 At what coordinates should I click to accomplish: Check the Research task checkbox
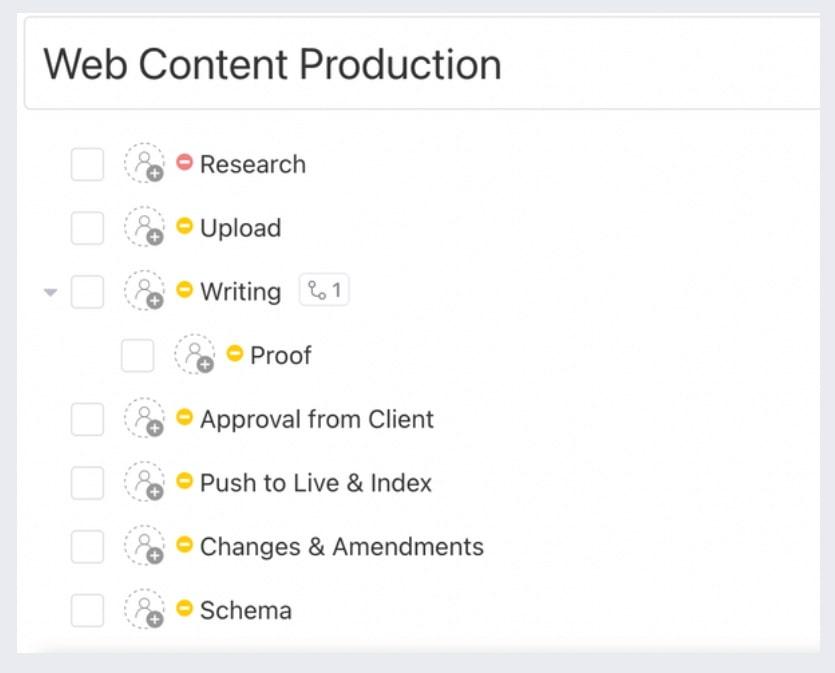point(87,164)
